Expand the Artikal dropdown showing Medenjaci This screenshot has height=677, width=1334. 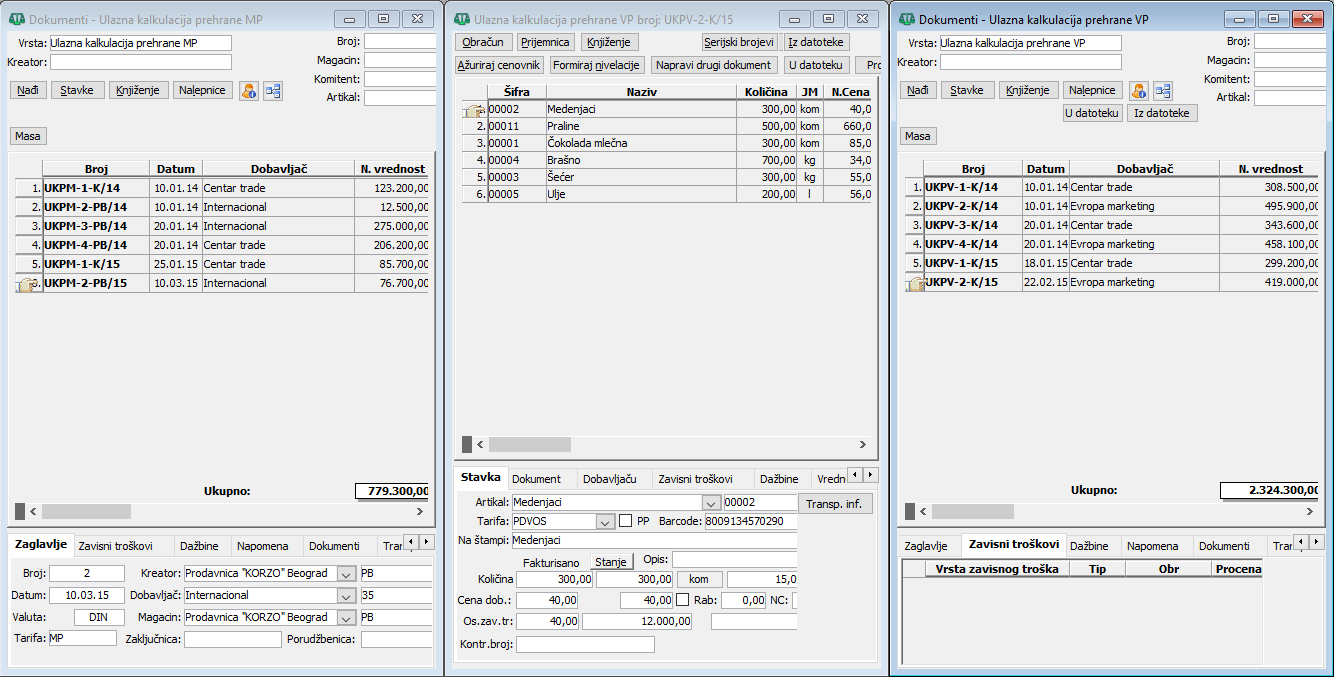711,503
